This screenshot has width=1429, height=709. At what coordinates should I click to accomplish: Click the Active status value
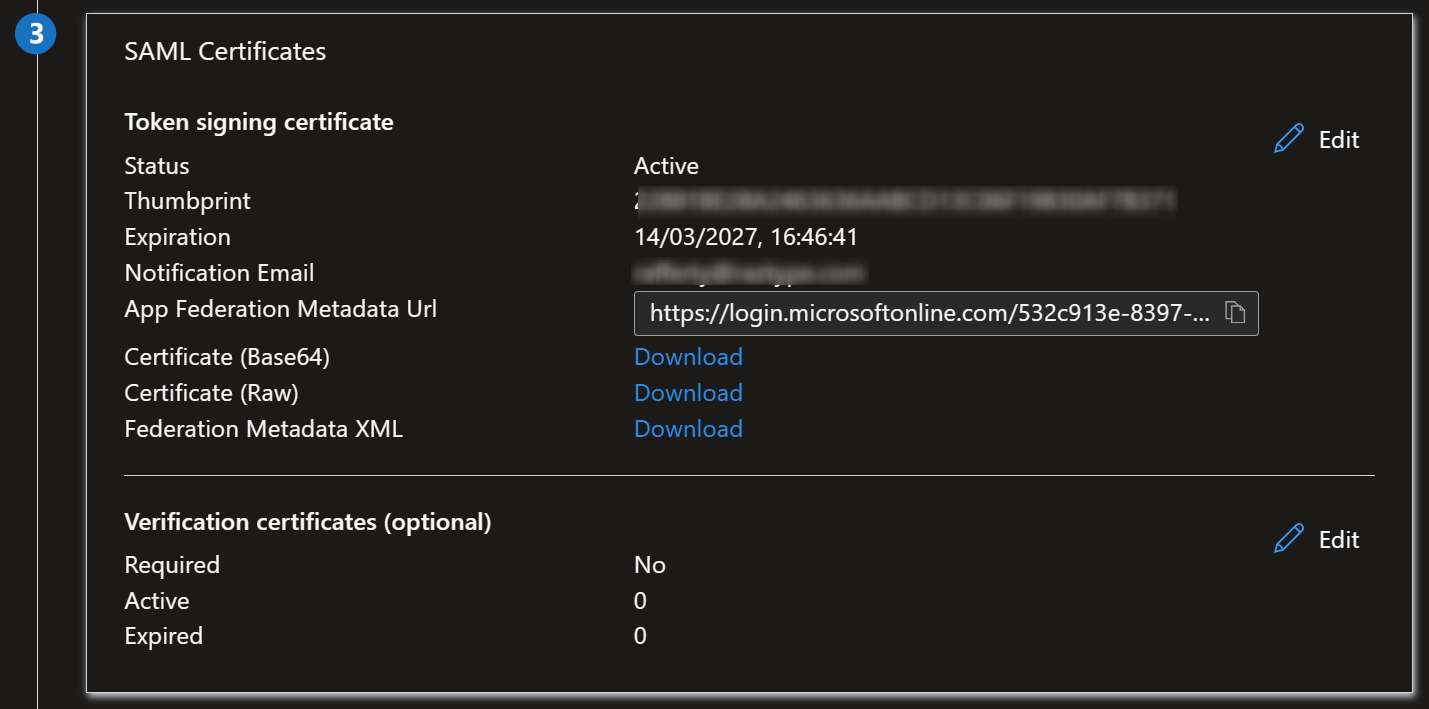tap(666, 165)
